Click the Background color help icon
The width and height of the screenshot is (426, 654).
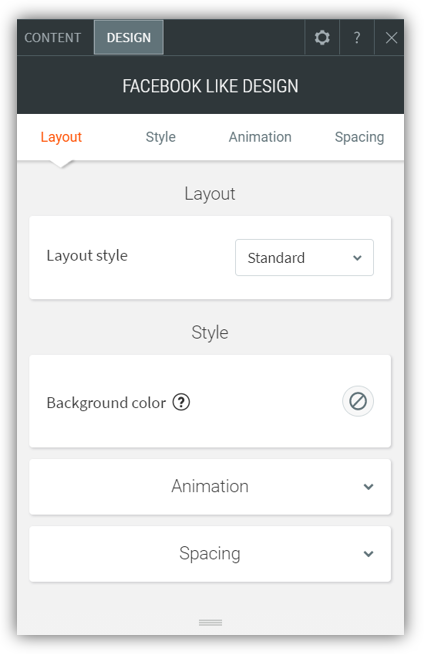pos(181,402)
